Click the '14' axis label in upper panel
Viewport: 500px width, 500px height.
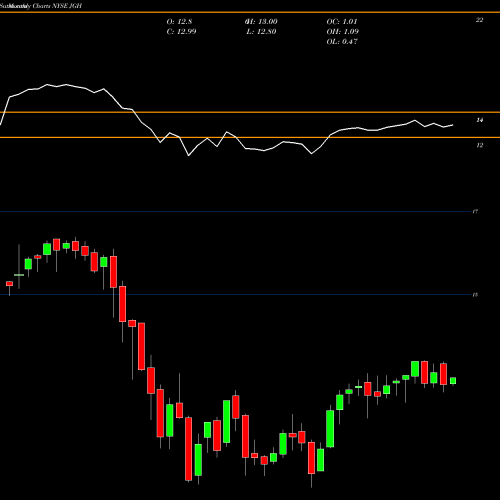pos(479,120)
